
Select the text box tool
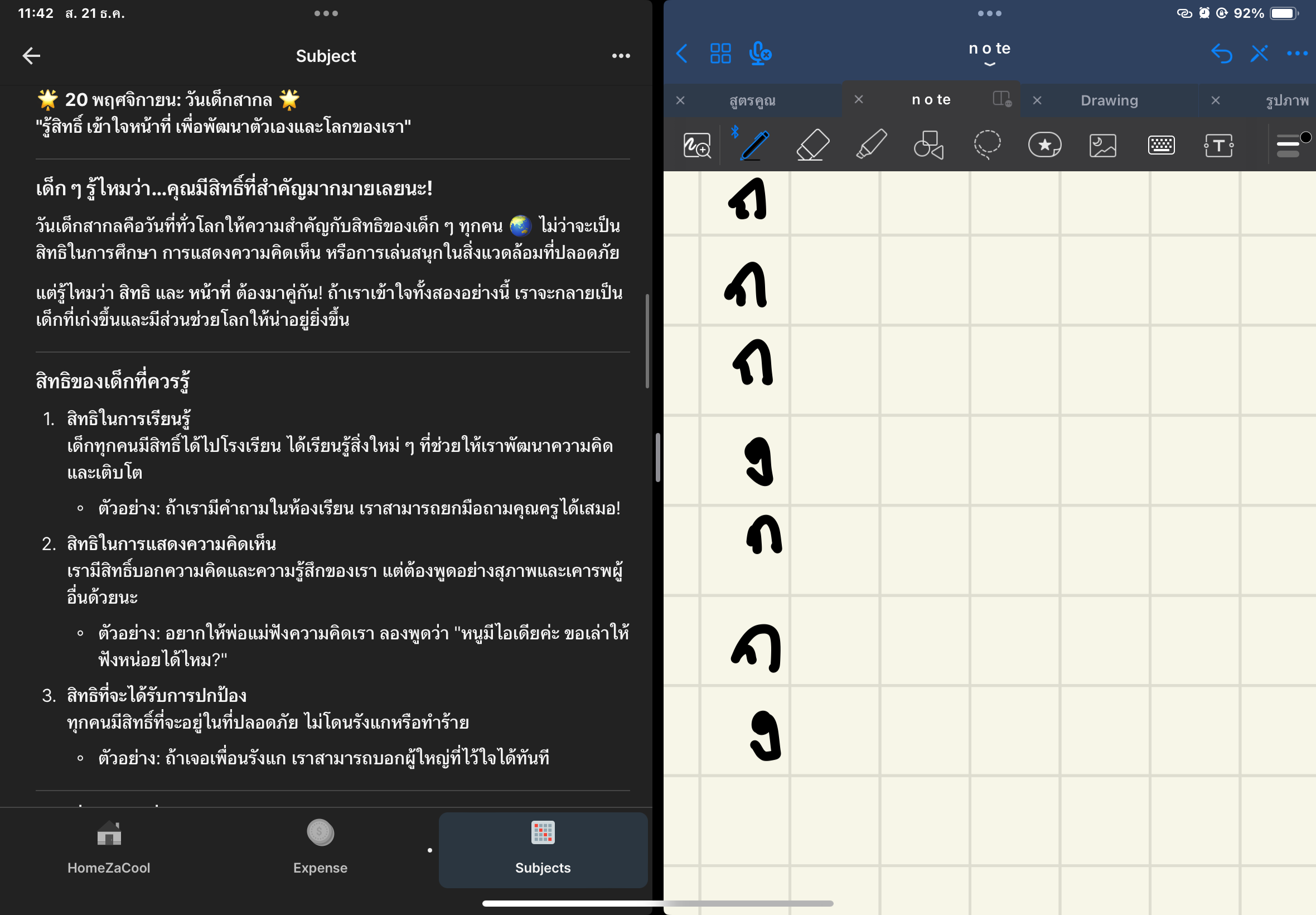click(x=1218, y=145)
